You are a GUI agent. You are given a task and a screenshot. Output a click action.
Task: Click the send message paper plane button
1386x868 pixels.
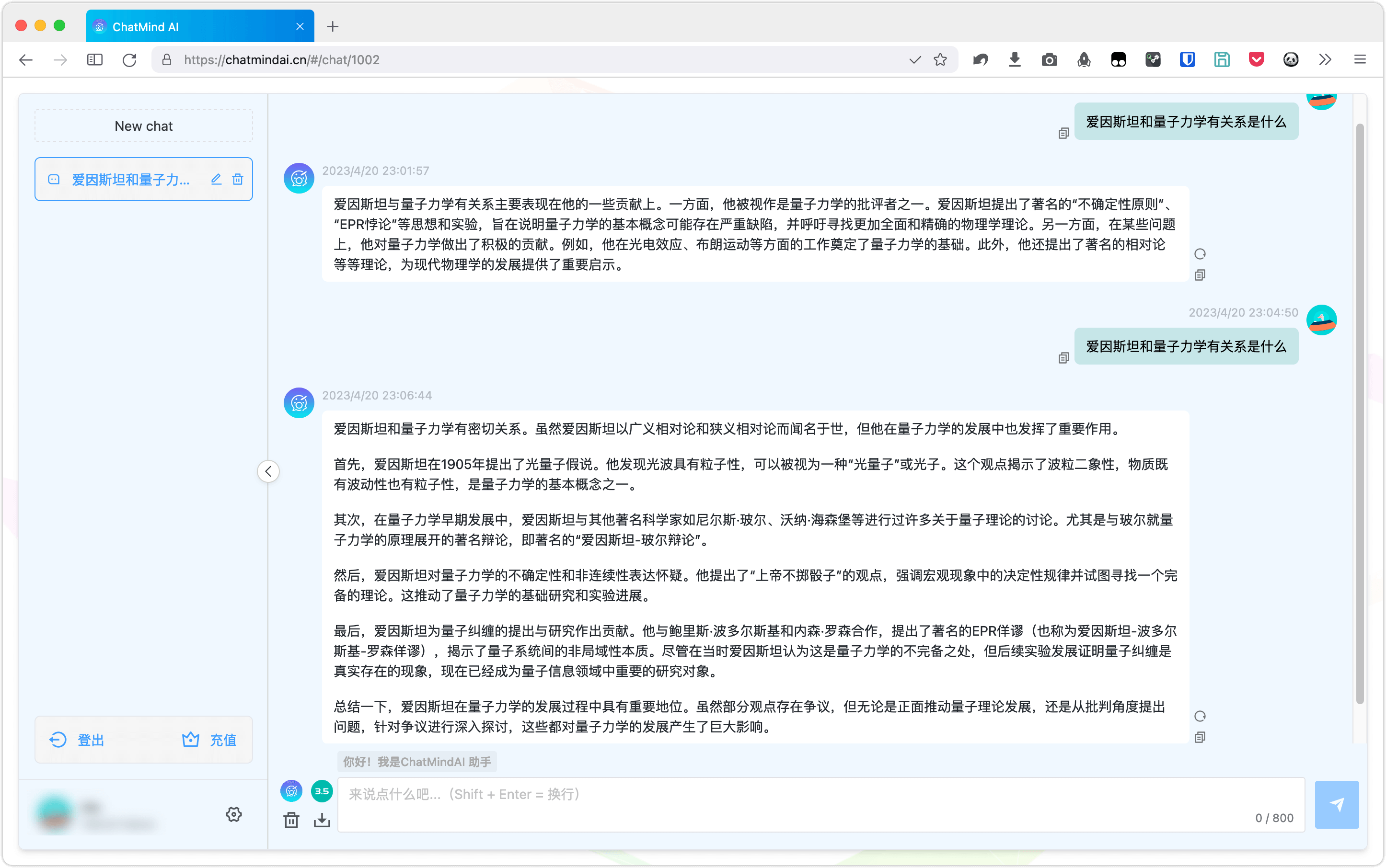[x=1336, y=804]
